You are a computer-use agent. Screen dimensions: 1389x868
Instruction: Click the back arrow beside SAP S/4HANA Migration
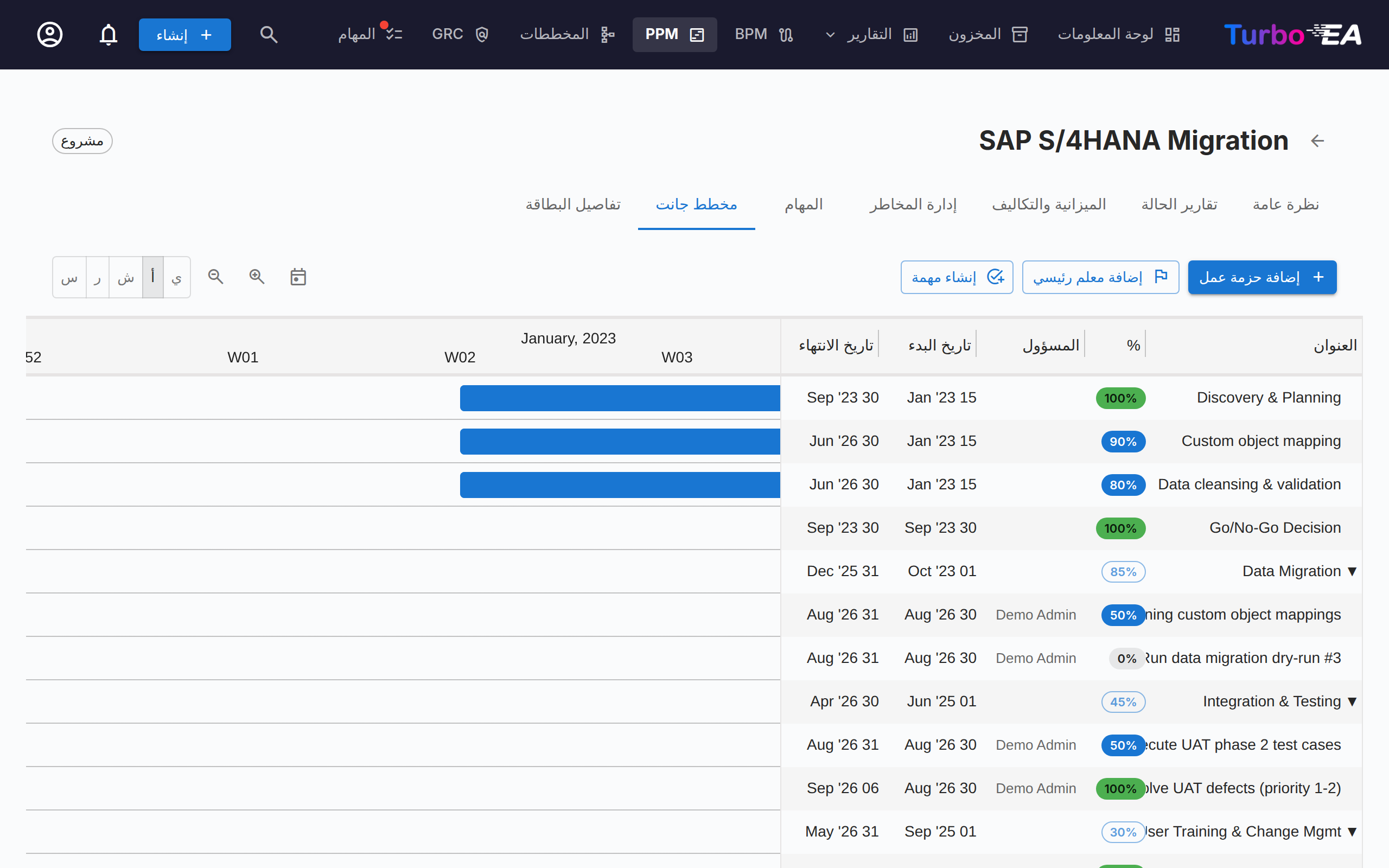pyautogui.click(x=1317, y=141)
